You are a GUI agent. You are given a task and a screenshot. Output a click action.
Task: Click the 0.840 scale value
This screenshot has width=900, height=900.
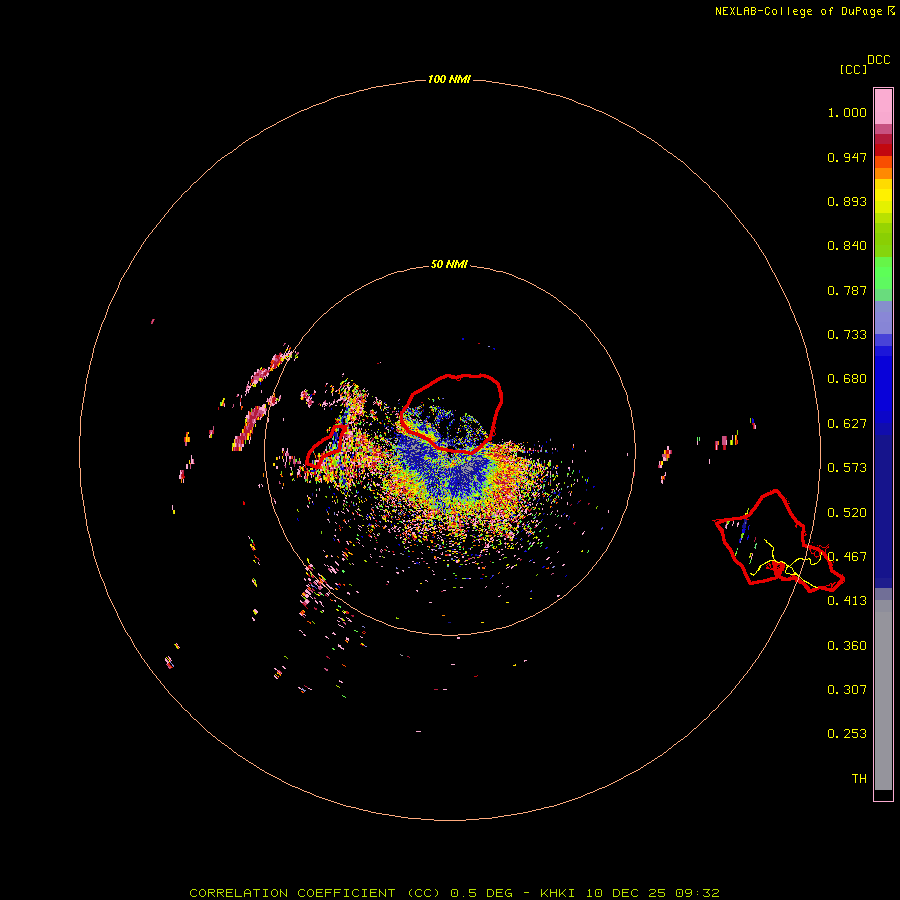tap(847, 246)
